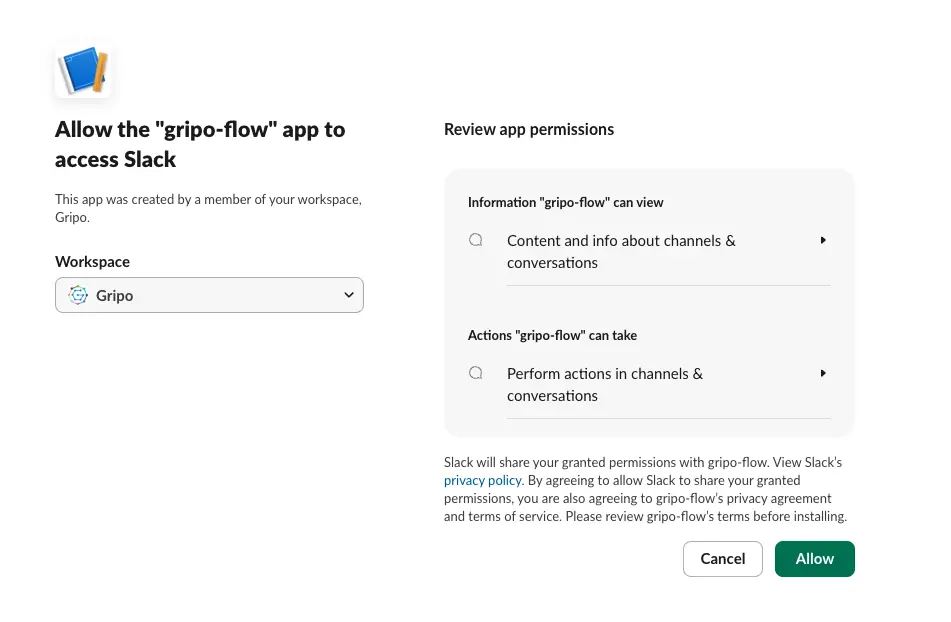
Task: Click the 'Actions "gripo-flow" can take' label
Action: pyautogui.click(x=552, y=335)
